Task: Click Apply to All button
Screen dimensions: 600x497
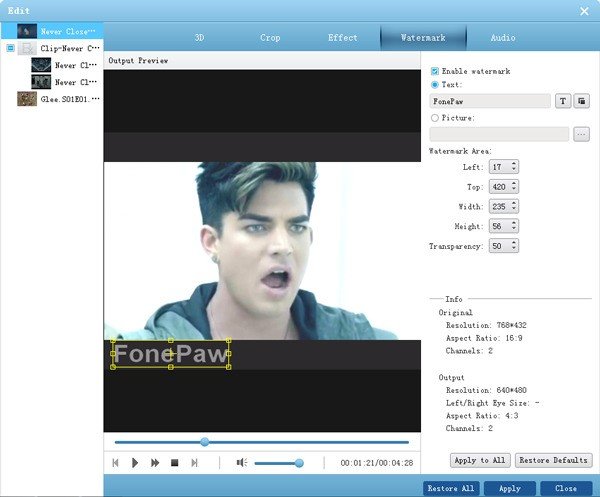Action: [x=480, y=460]
